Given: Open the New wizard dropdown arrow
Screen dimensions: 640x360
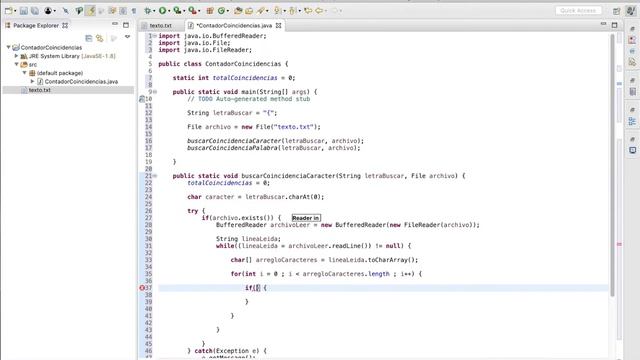Looking at the screenshot, I should tap(15, 11).
